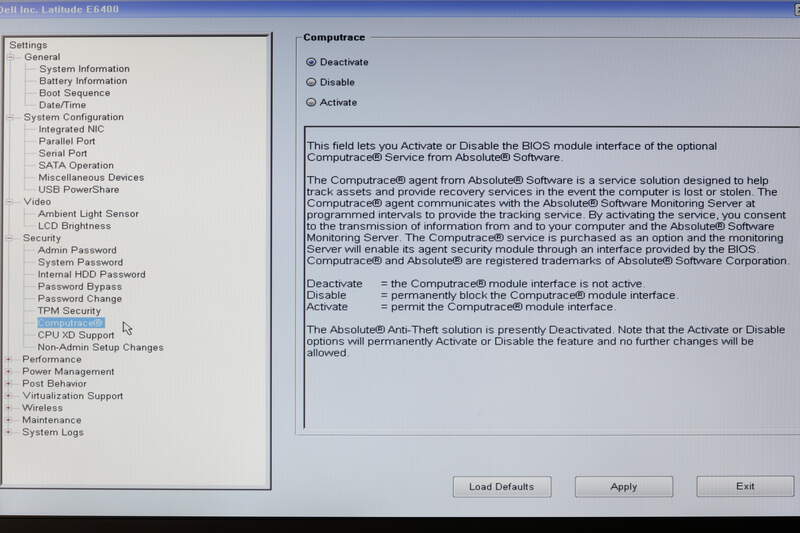Open Ambient Light Sensor settings

(88, 214)
